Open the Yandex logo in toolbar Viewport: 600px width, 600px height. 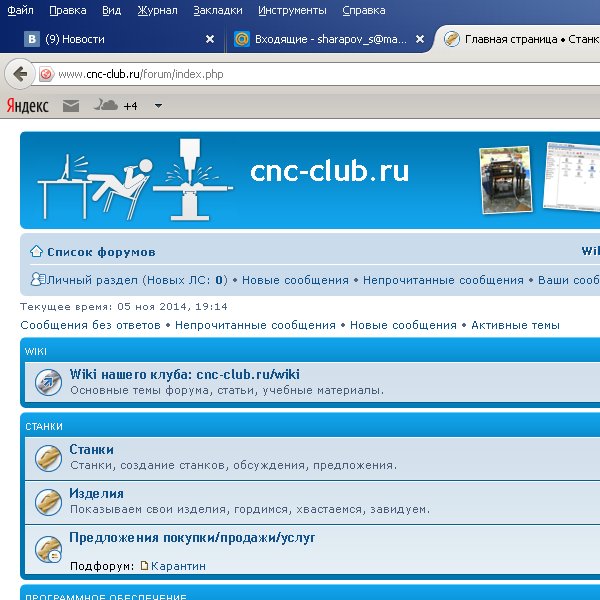tap(28, 106)
